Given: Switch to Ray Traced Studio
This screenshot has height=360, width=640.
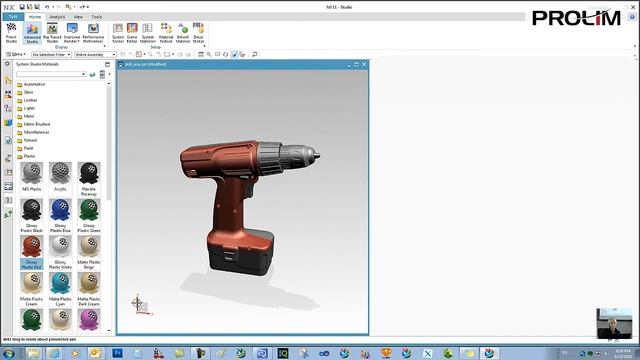Looking at the screenshot, I should click(52, 33).
